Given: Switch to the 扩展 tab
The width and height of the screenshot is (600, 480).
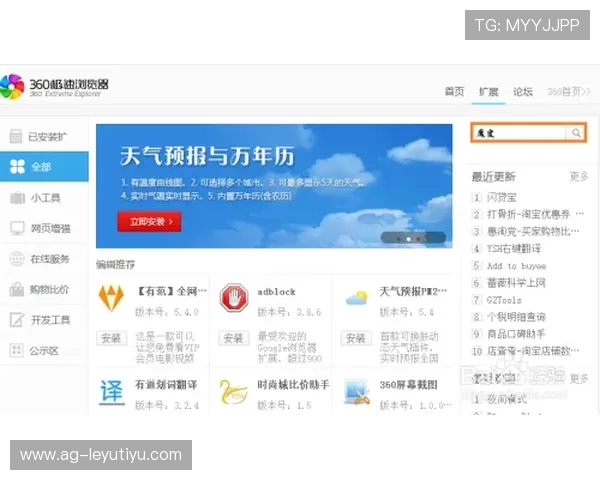Looking at the screenshot, I should (x=489, y=92).
